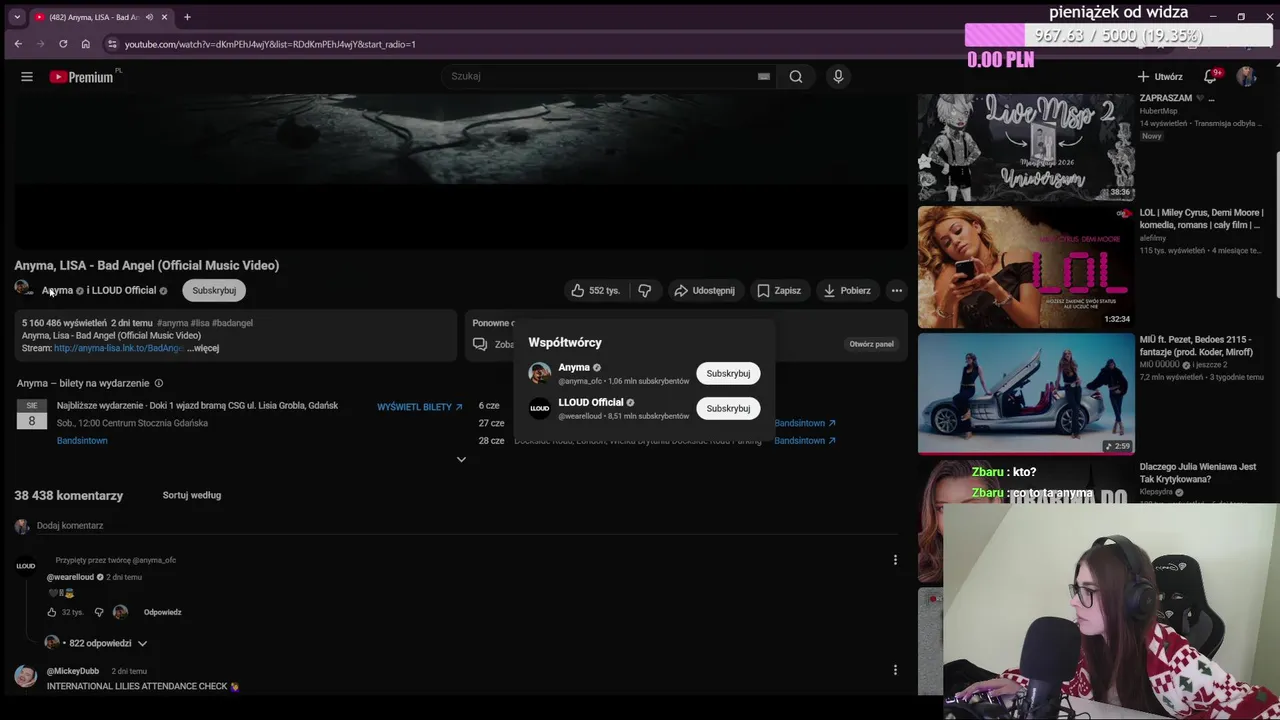
Task: Share the video via Udostępnij
Action: tap(704, 290)
